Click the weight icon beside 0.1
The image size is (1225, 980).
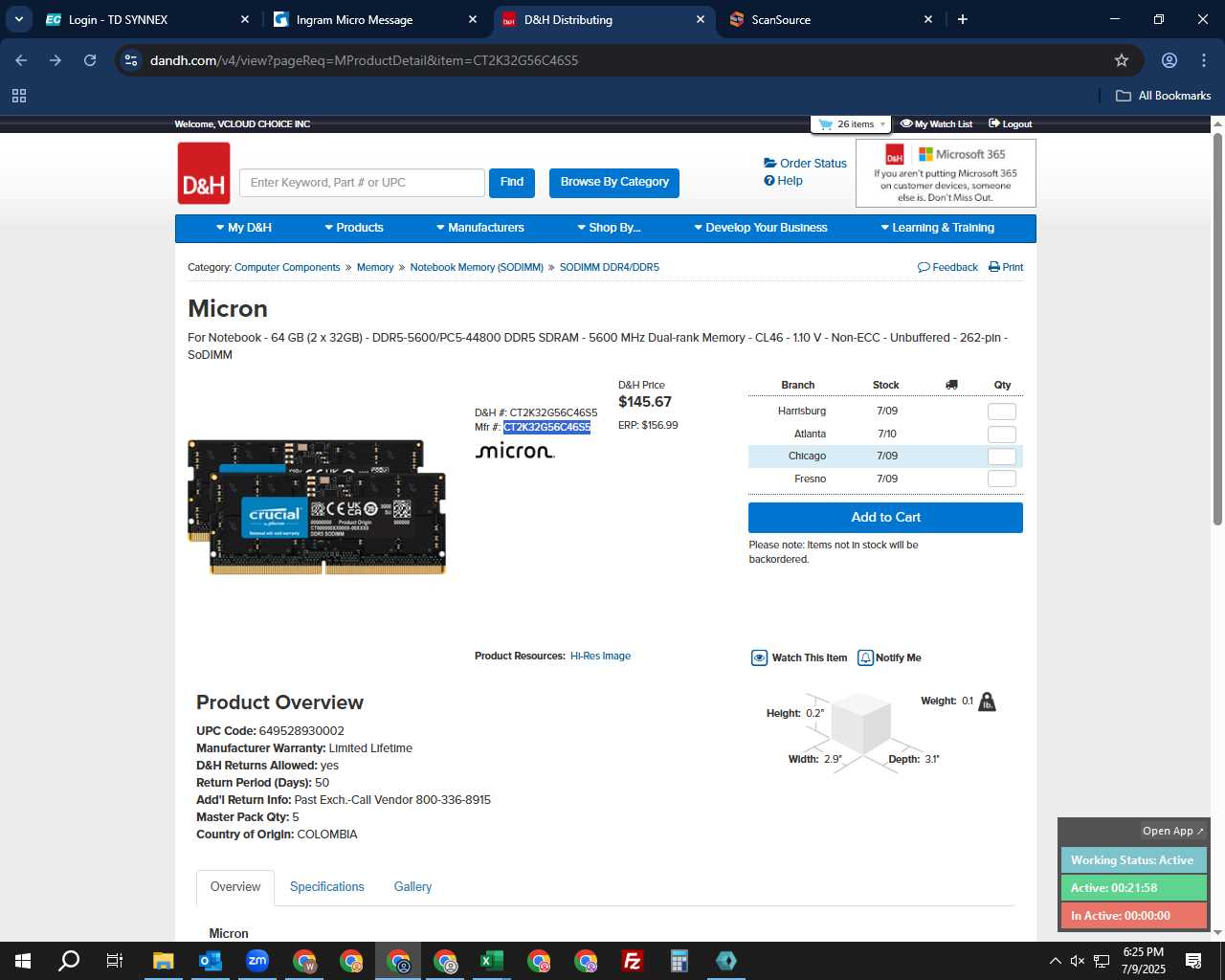pyautogui.click(x=988, y=702)
